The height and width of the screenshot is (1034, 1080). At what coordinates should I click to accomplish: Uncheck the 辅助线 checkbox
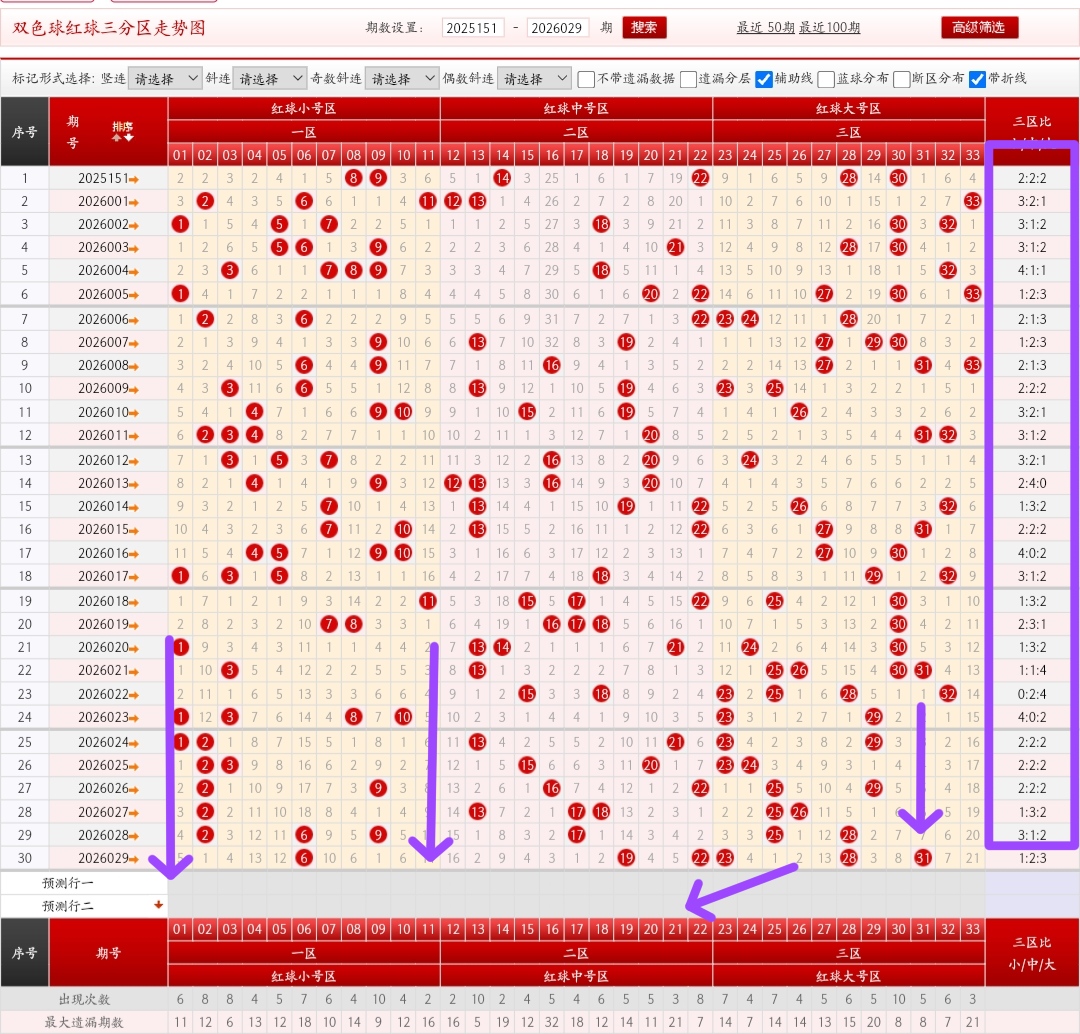763,79
